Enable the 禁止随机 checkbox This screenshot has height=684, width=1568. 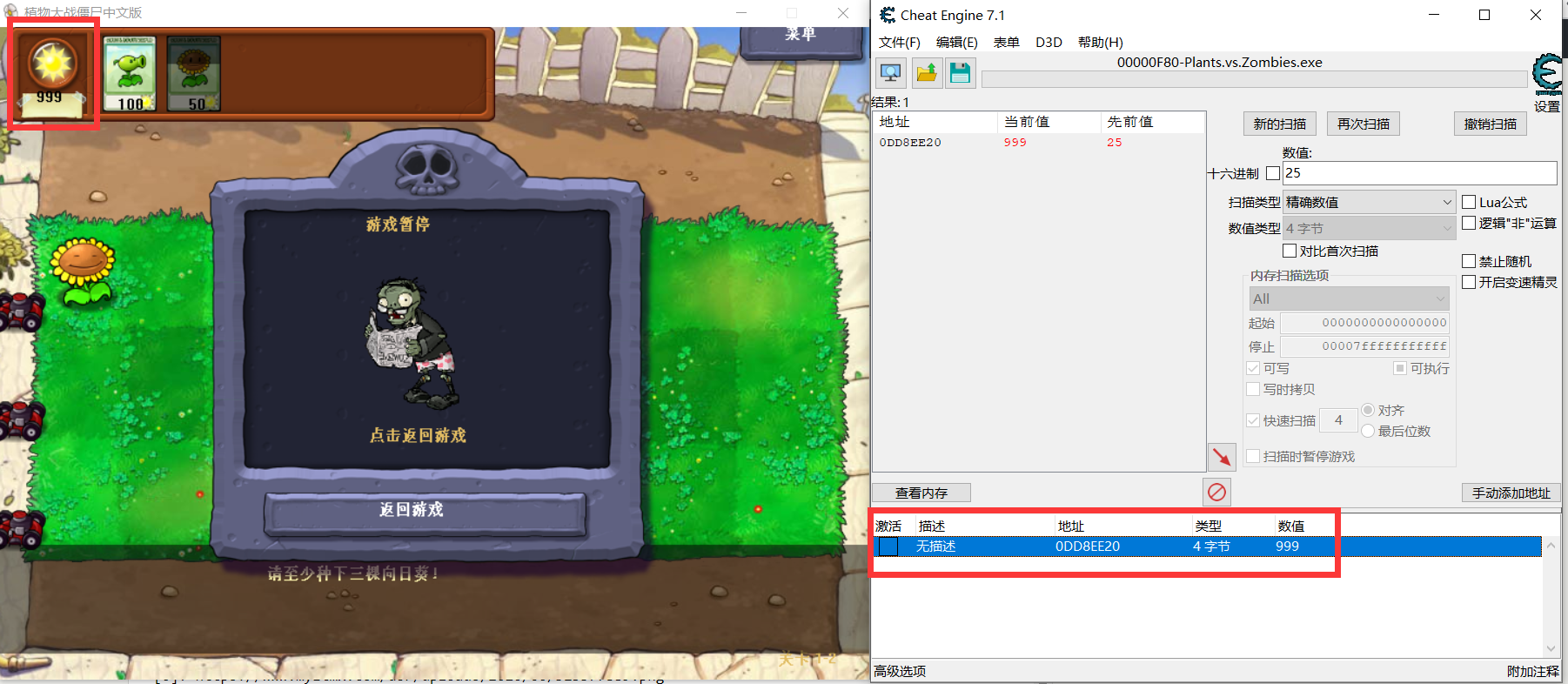[1469, 261]
